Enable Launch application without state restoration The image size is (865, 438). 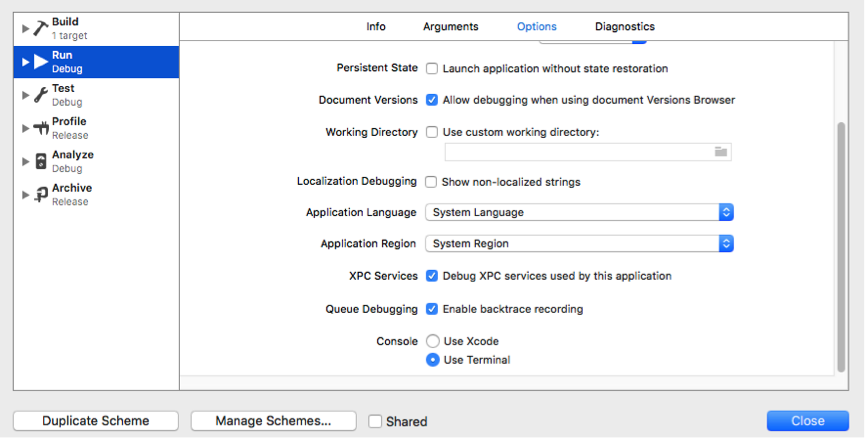pyautogui.click(x=432, y=68)
